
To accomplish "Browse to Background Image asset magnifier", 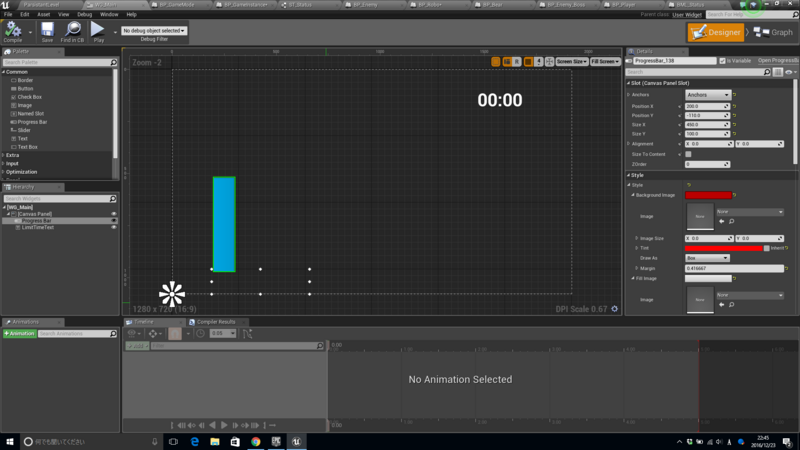I will 732,221.
